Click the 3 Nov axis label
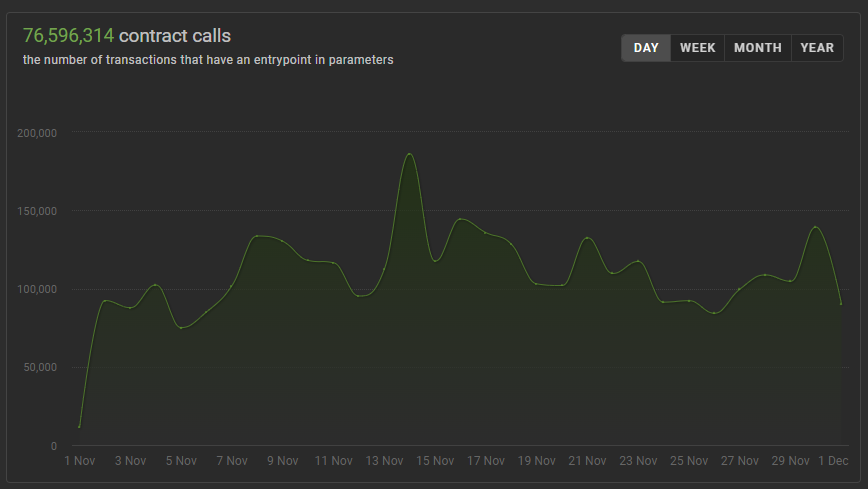Image resolution: width=868 pixels, height=489 pixels. pos(131,461)
